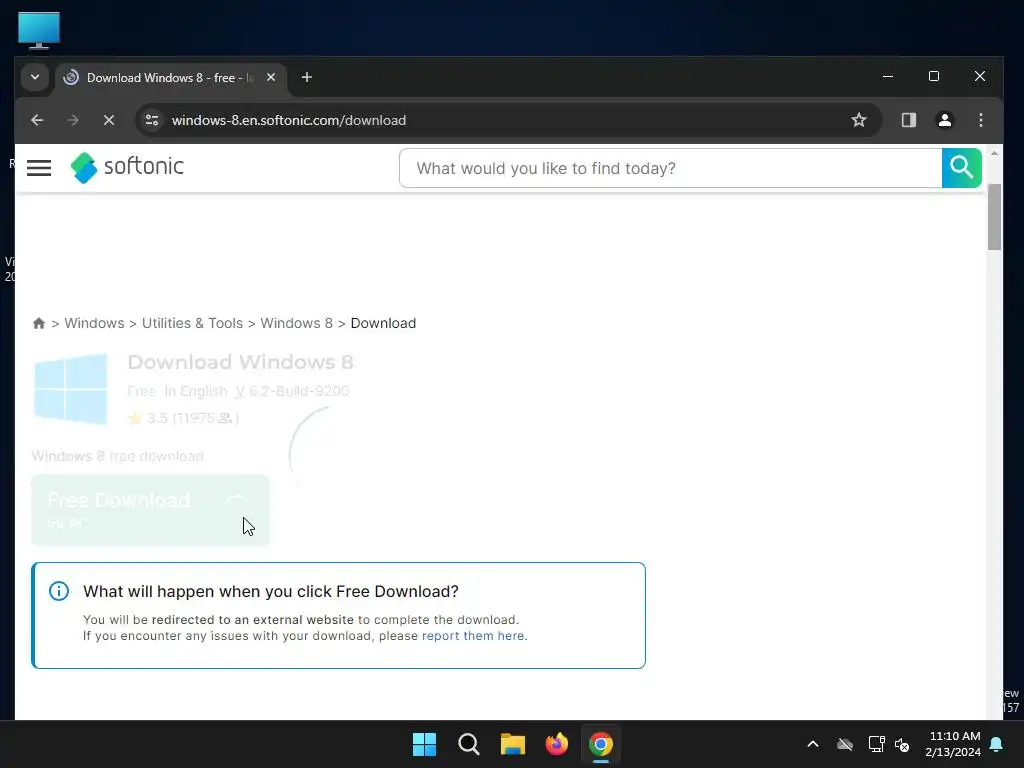Open the Windows Start button
This screenshot has width=1024, height=768.
pyautogui.click(x=424, y=744)
